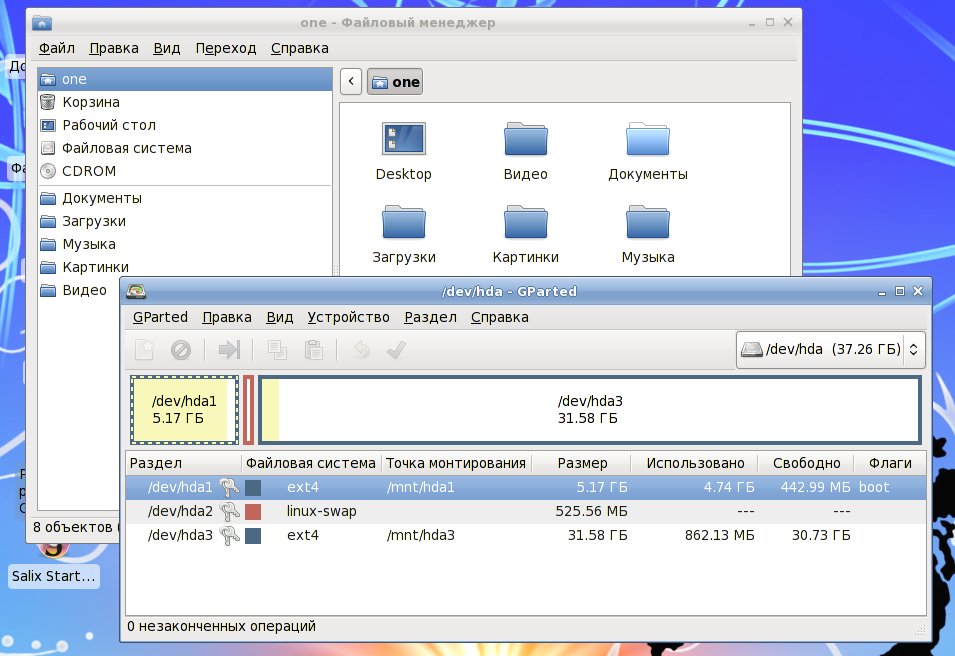The width and height of the screenshot is (955, 656).
Task: Click the keys lock icon on /dev/hda1 row
Action: pyautogui.click(x=229, y=487)
